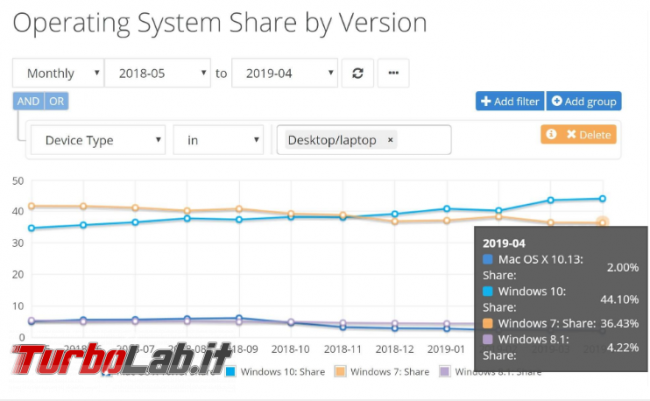Screen dimensions: 650x401
Task: Click the Windows 10 data point at 2019-03
Action: pyautogui.click(x=551, y=200)
